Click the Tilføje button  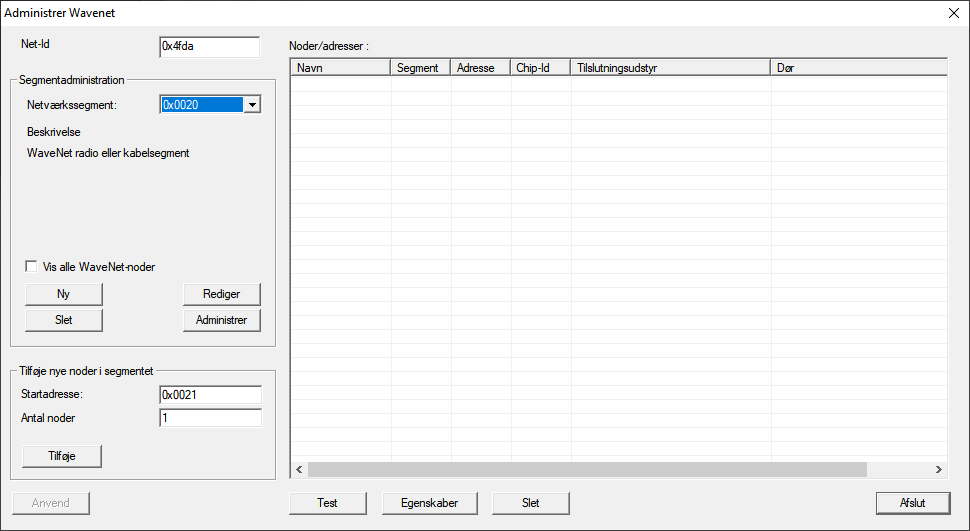(62, 455)
